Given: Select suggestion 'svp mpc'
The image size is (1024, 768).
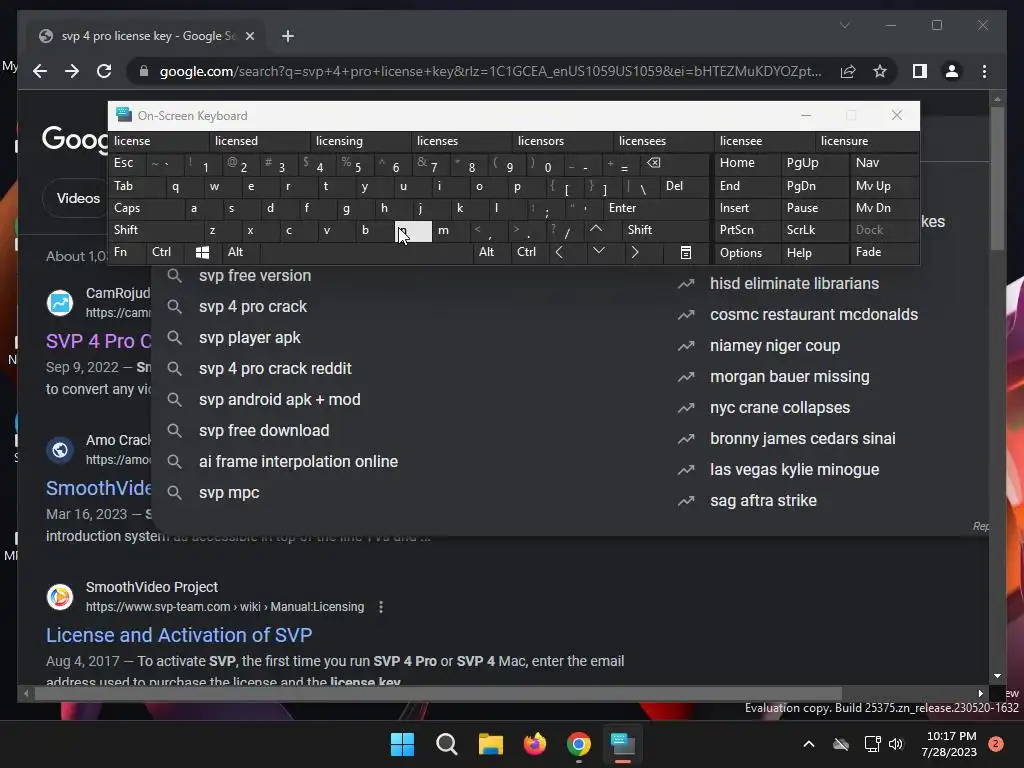Looking at the screenshot, I should (x=229, y=492).
